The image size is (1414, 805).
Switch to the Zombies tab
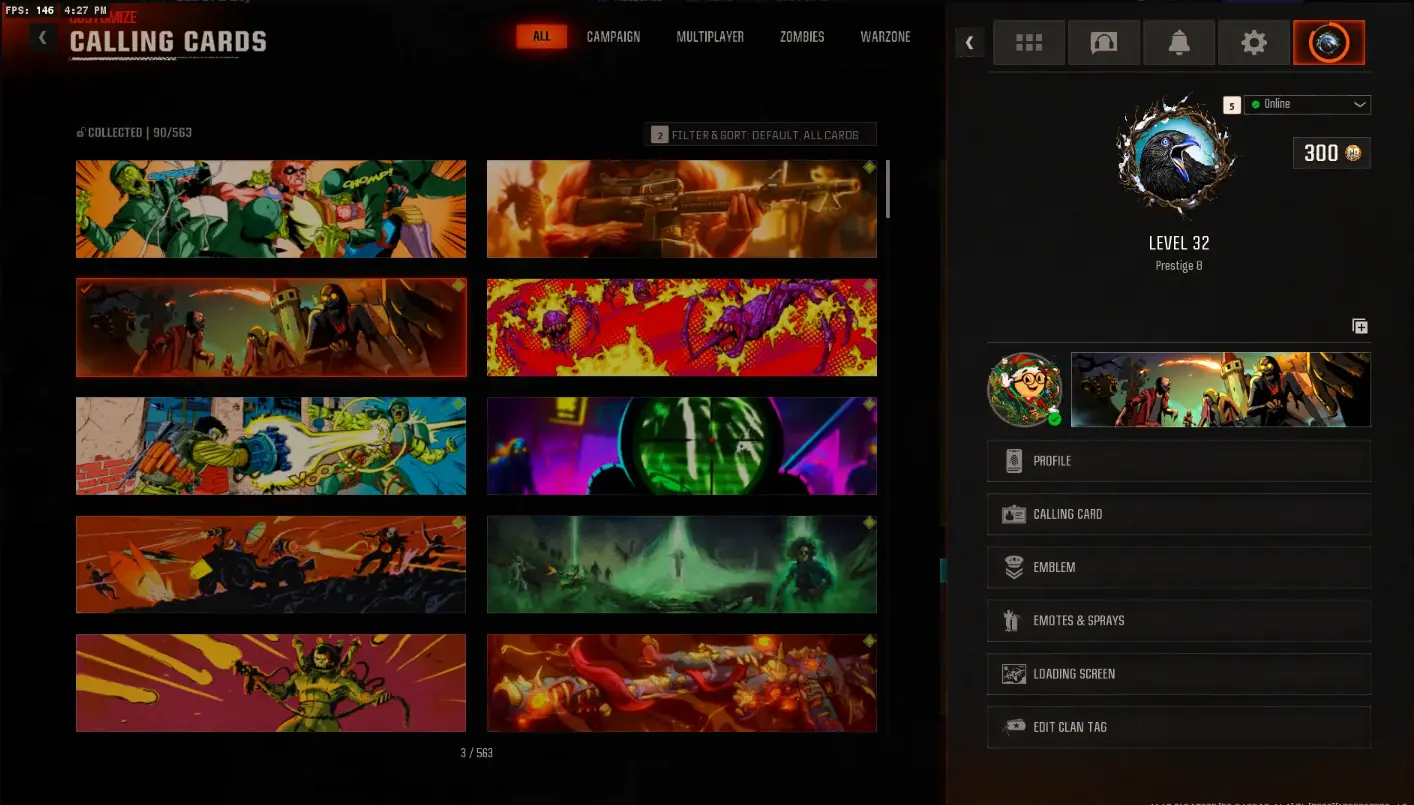pyautogui.click(x=802, y=37)
